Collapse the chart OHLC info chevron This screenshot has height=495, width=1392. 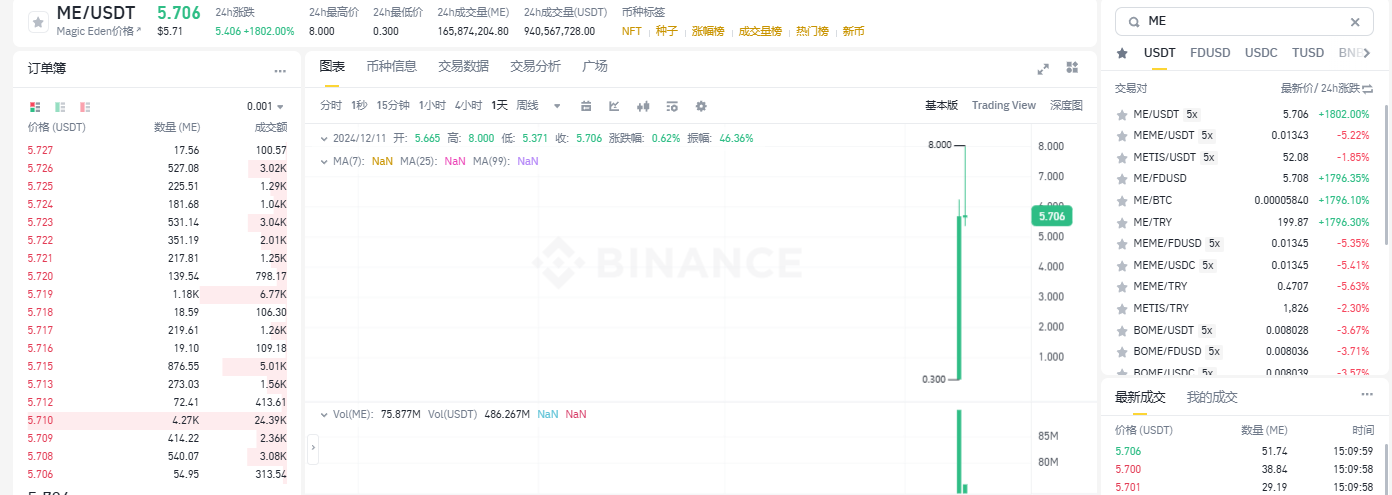point(323,138)
